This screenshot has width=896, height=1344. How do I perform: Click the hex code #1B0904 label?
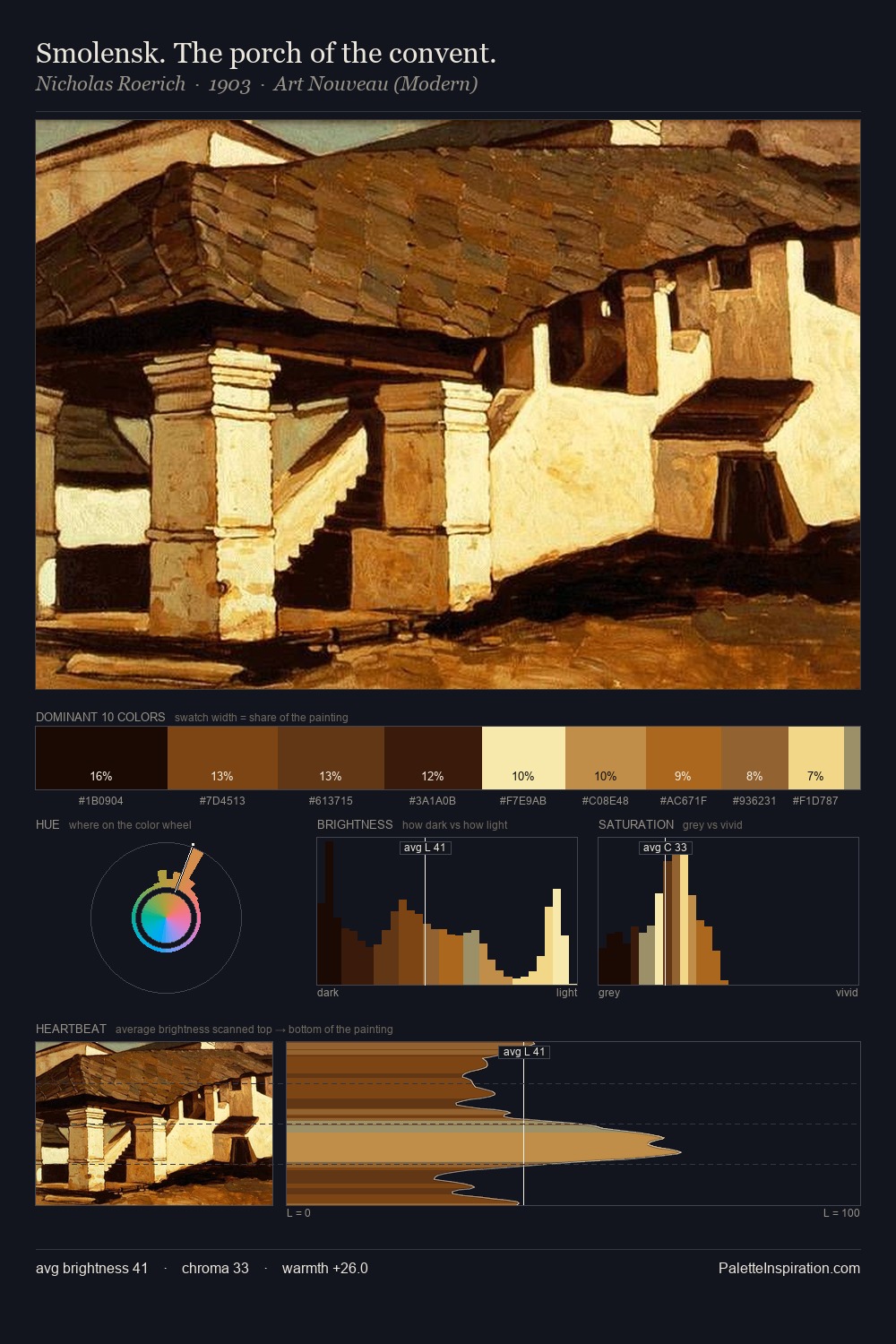(101, 801)
